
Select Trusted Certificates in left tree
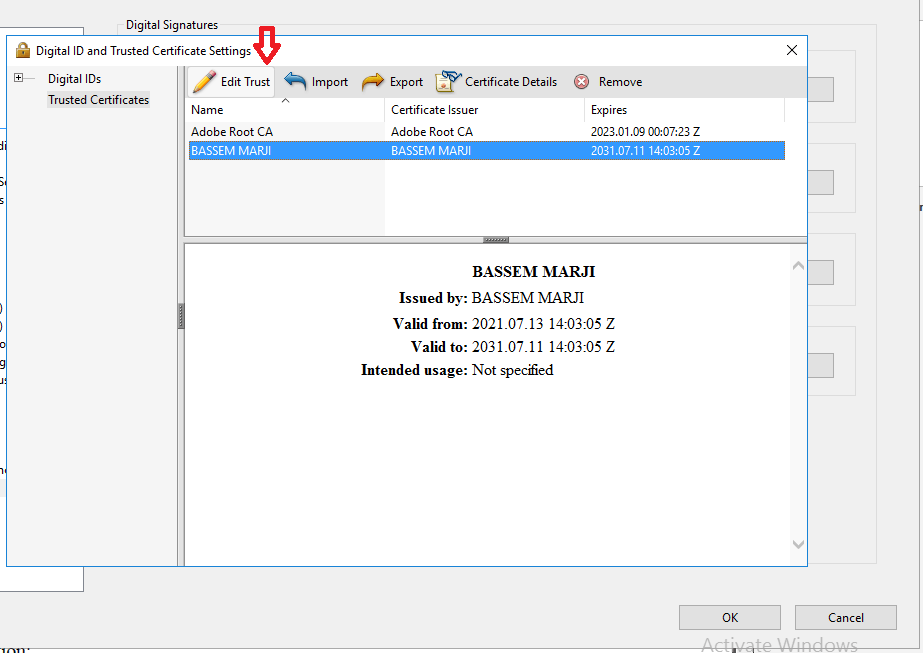tap(98, 100)
